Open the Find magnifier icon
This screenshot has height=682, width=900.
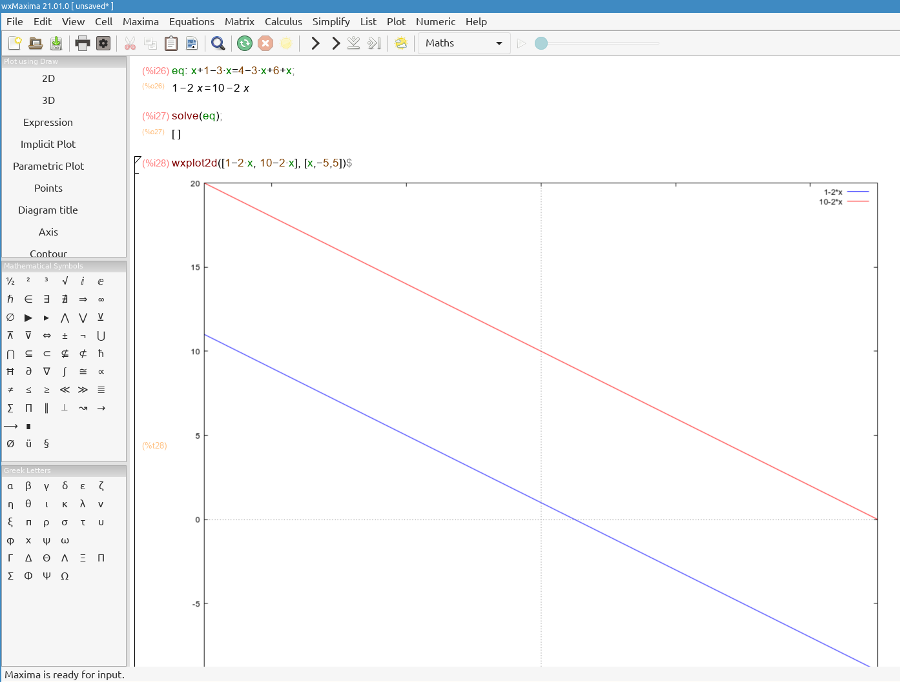point(218,43)
